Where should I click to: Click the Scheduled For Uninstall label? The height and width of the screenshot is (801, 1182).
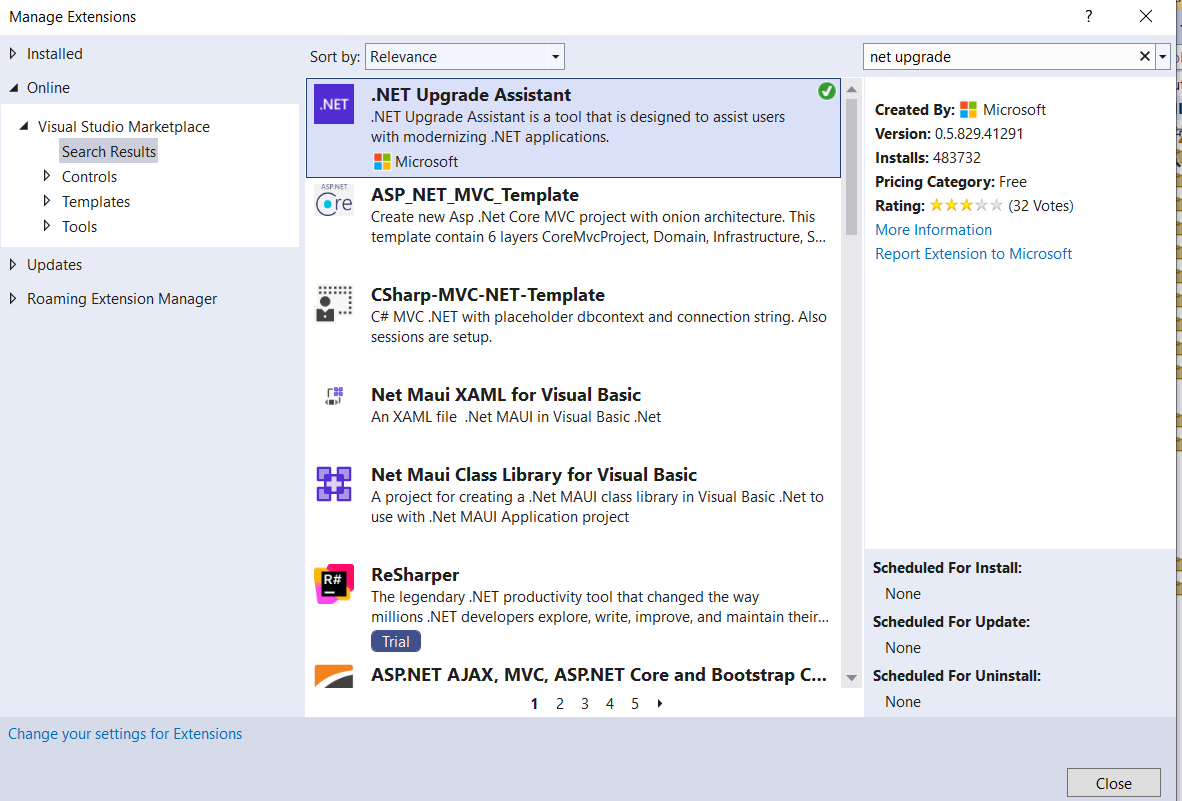[x=957, y=677]
